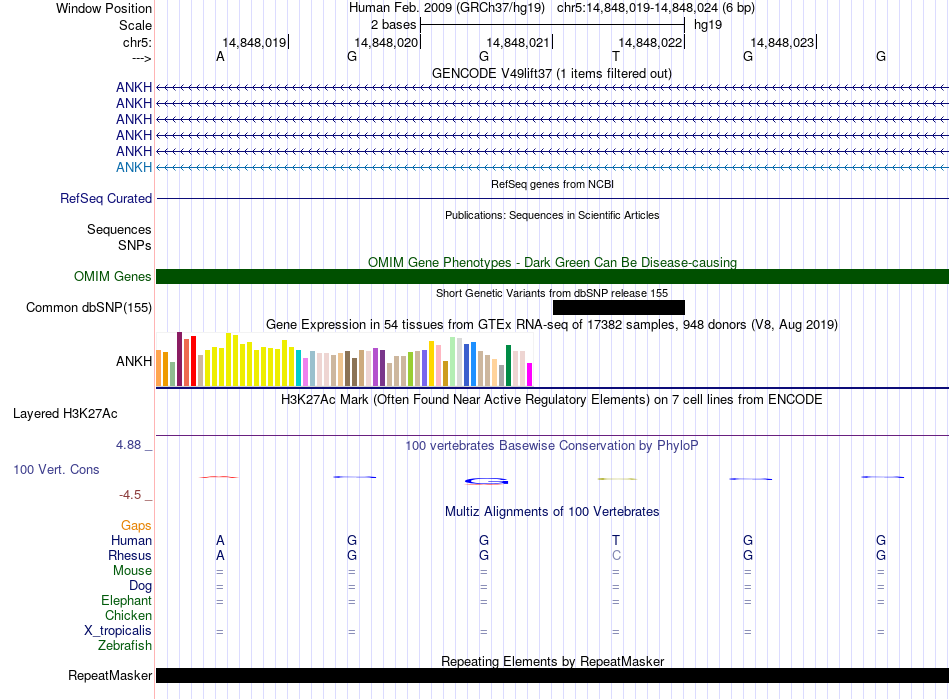This screenshot has width=950, height=699.
Task: Click the 4.88 PhyloP upper scale value
Action: point(128,445)
